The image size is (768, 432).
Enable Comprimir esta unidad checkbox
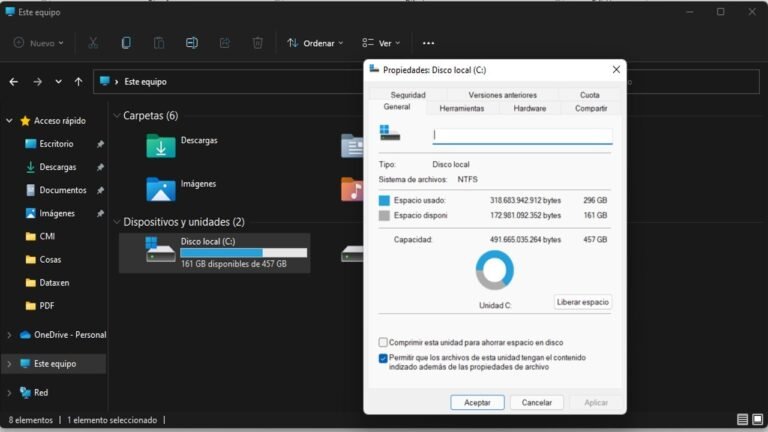(383, 342)
